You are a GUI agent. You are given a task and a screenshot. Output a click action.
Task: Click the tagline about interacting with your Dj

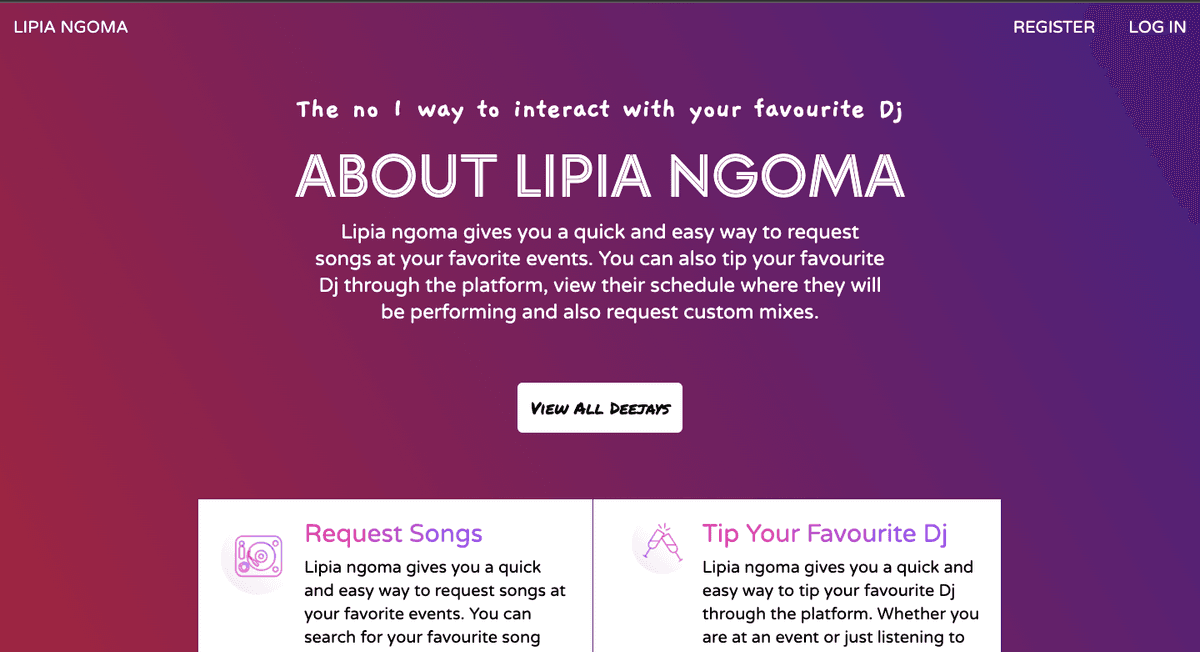point(600,110)
